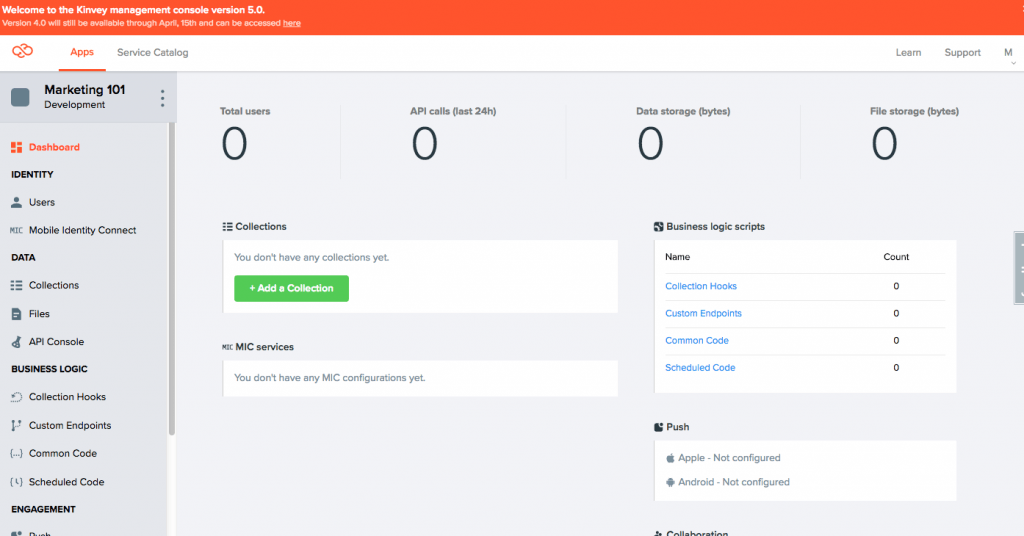Select the Collections list icon in sidebar

16,286
